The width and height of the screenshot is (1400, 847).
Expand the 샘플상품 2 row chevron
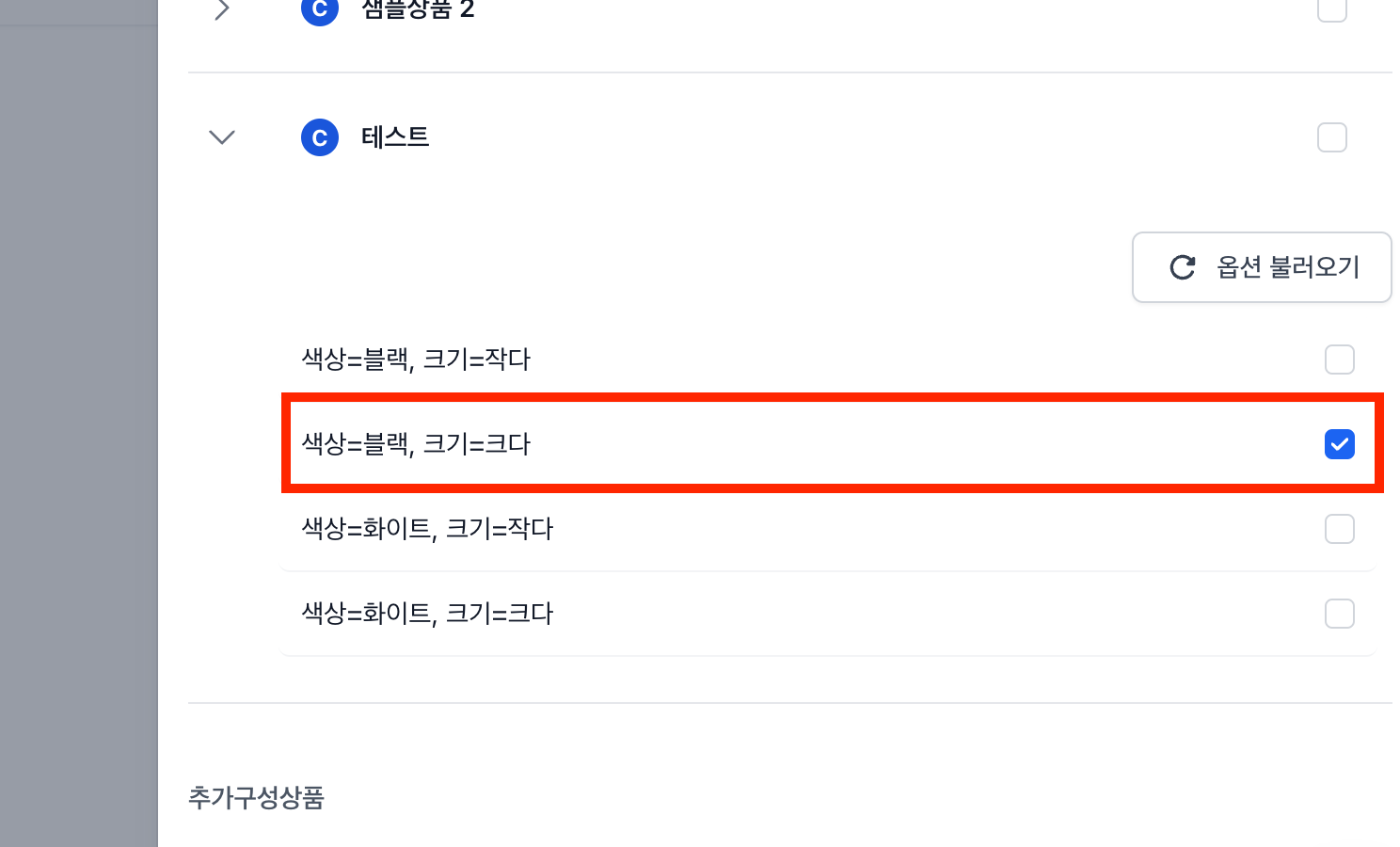(222, 9)
